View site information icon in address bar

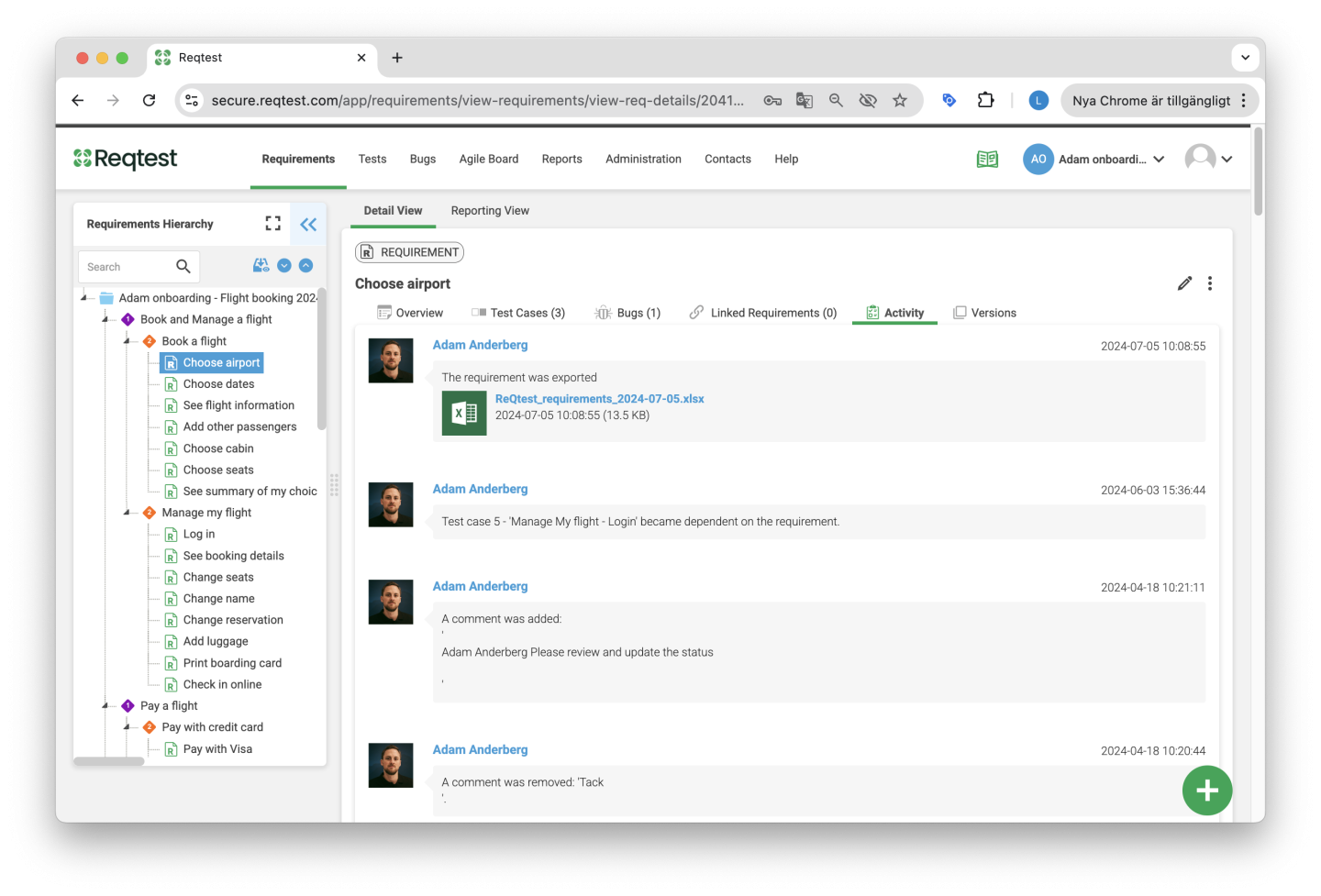[x=192, y=100]
